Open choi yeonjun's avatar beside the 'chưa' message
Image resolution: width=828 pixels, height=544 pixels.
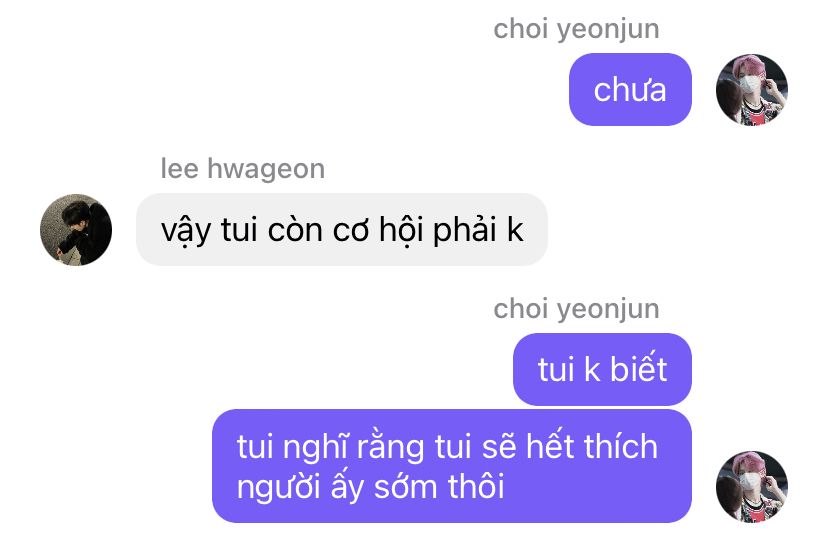pyautogui.click(x=751, y=90)
